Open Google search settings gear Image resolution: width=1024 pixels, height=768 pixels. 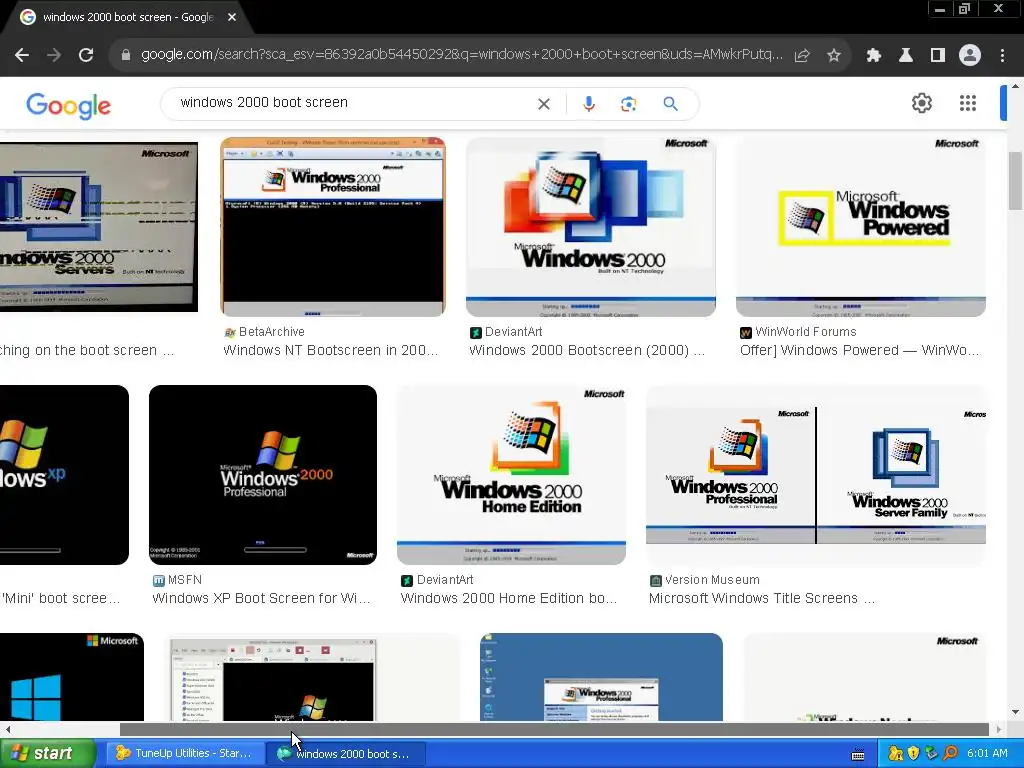(921, 103)
